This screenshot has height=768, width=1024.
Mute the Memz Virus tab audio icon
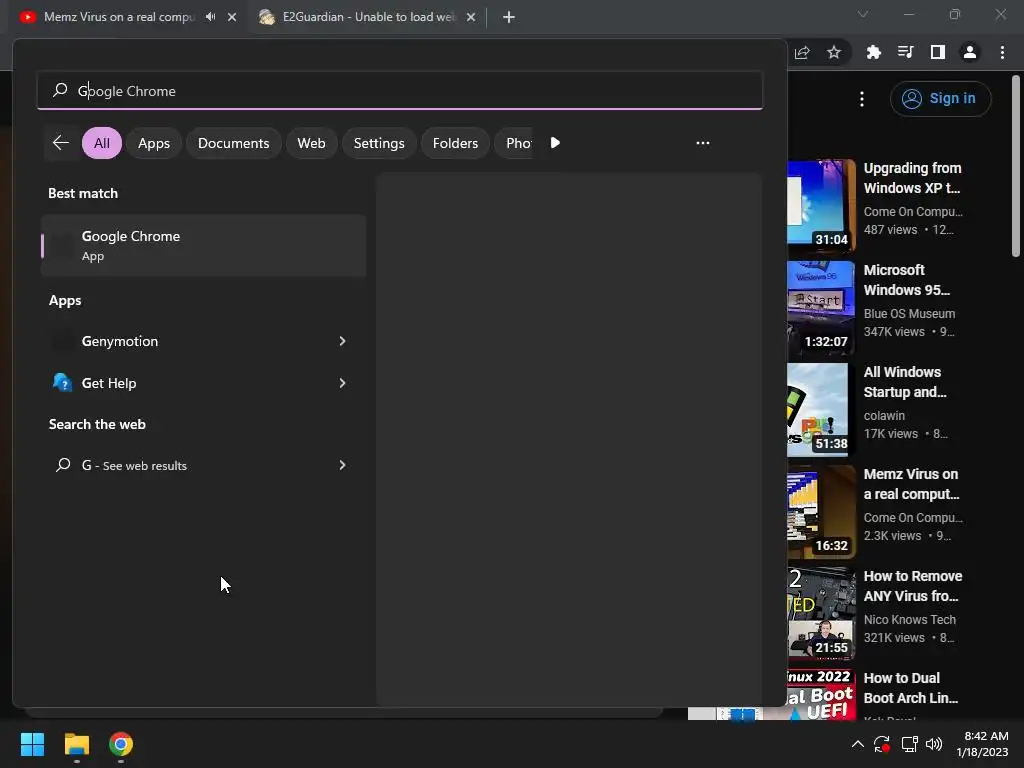(210, 17)
